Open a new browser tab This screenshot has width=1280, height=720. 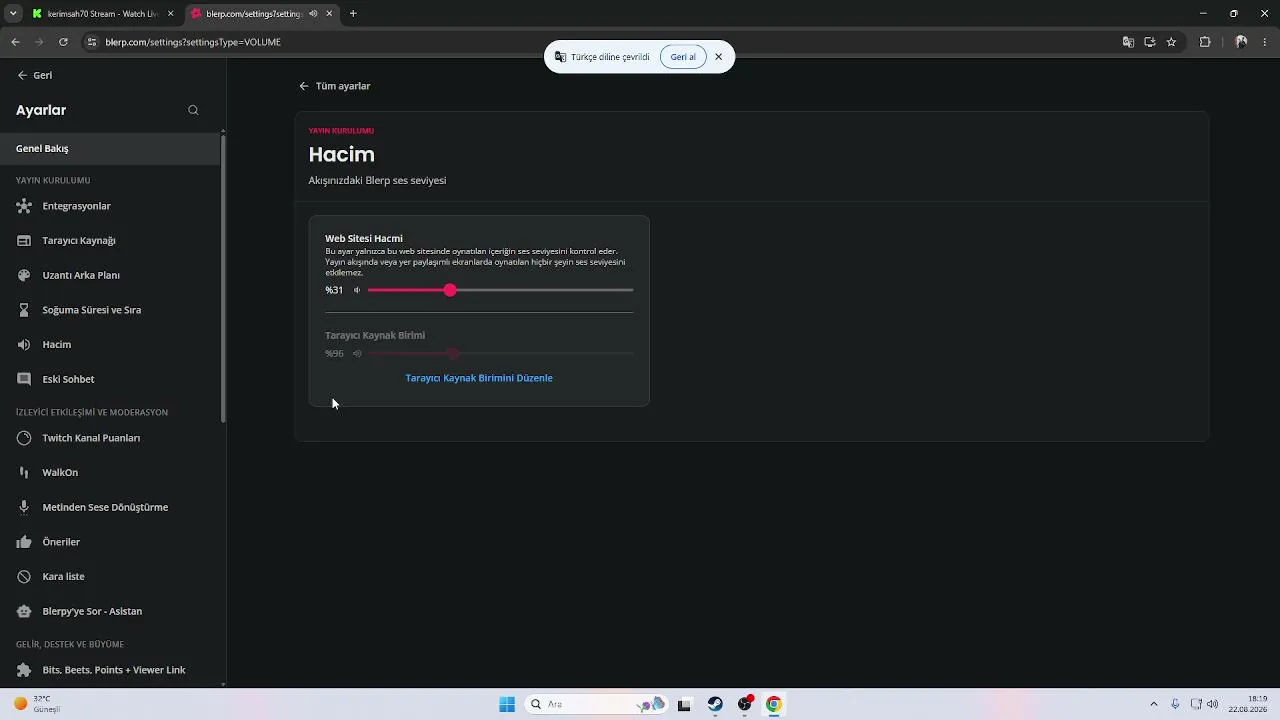click(353, 13)
